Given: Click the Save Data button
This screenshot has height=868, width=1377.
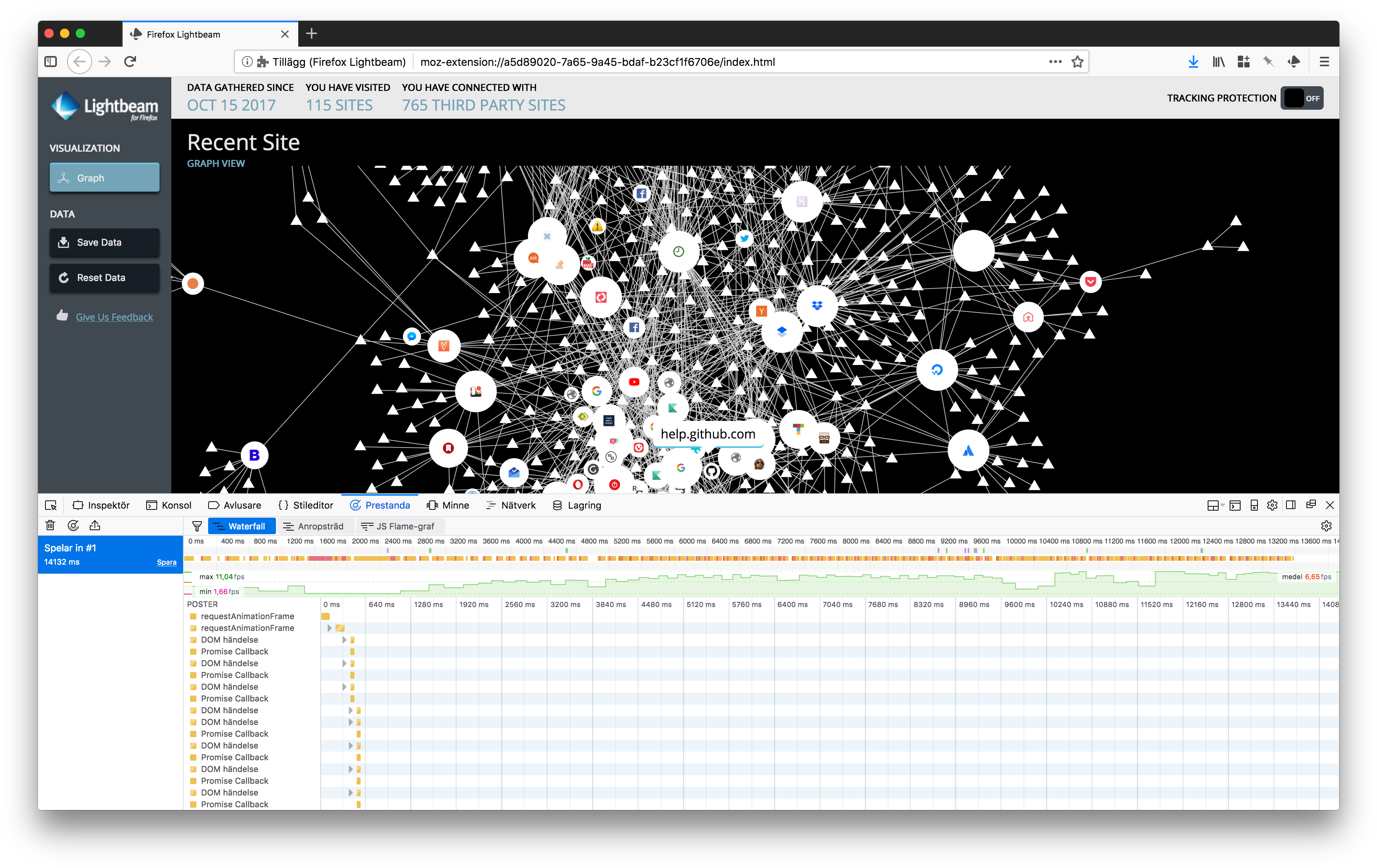Looking at the screenshot, I should click(104, 243).
